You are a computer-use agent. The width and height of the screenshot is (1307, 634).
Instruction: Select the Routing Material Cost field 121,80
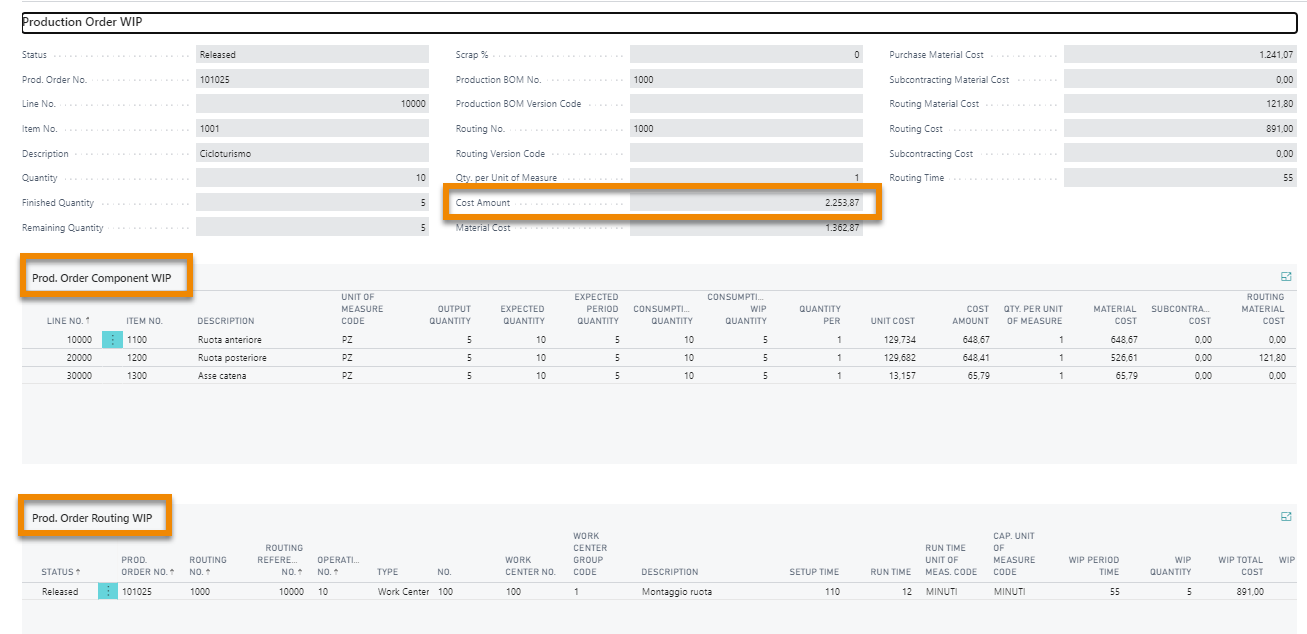tap(1180, 104)
